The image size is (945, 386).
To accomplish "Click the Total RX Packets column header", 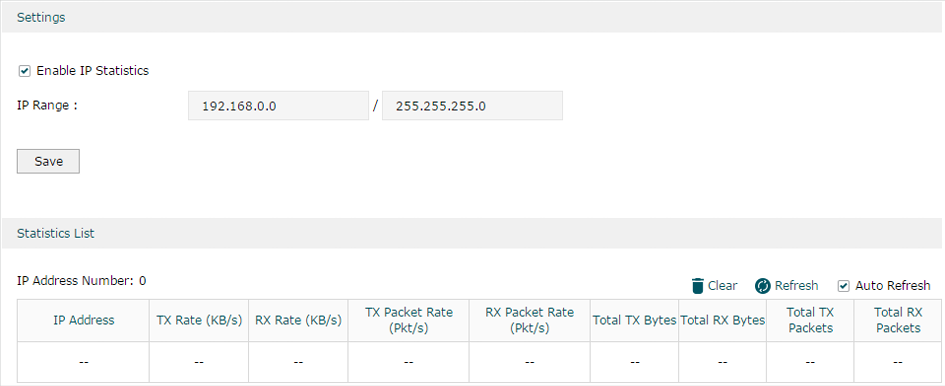I will point(898,320).
